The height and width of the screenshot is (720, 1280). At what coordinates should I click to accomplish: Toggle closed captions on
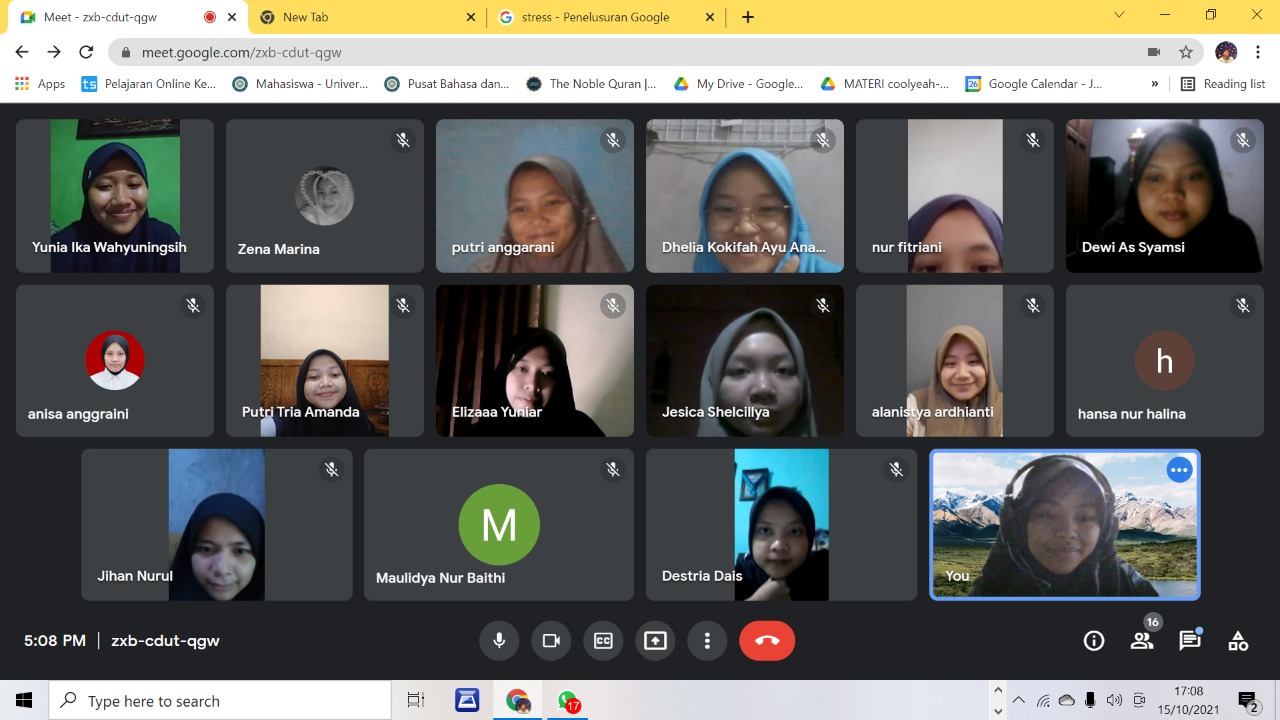603,641
